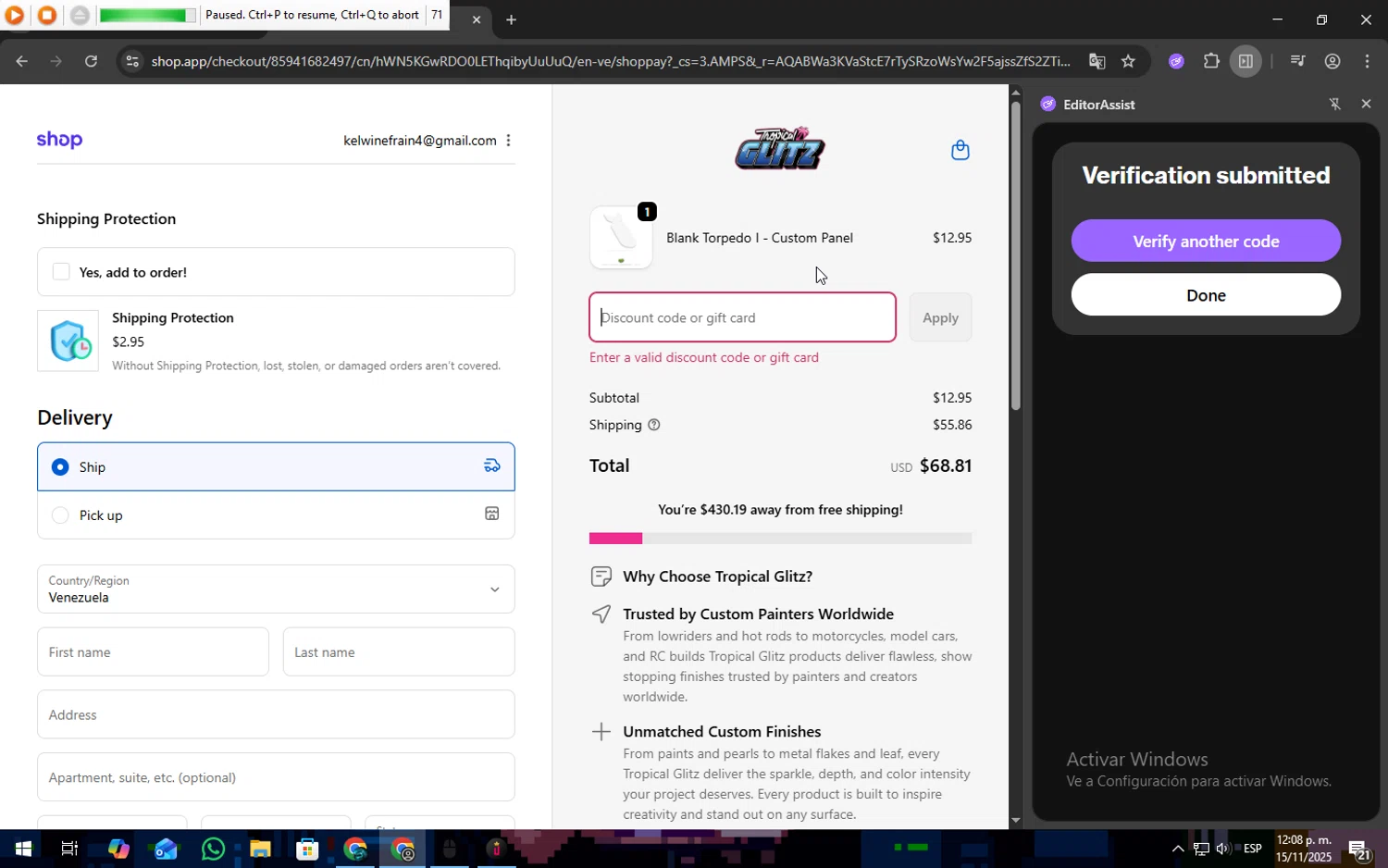Screen dimensions: 1388x868
Task: Click the checkout page vertical scrollbar
Action: pyautogui.click(x=1015, y=254)
